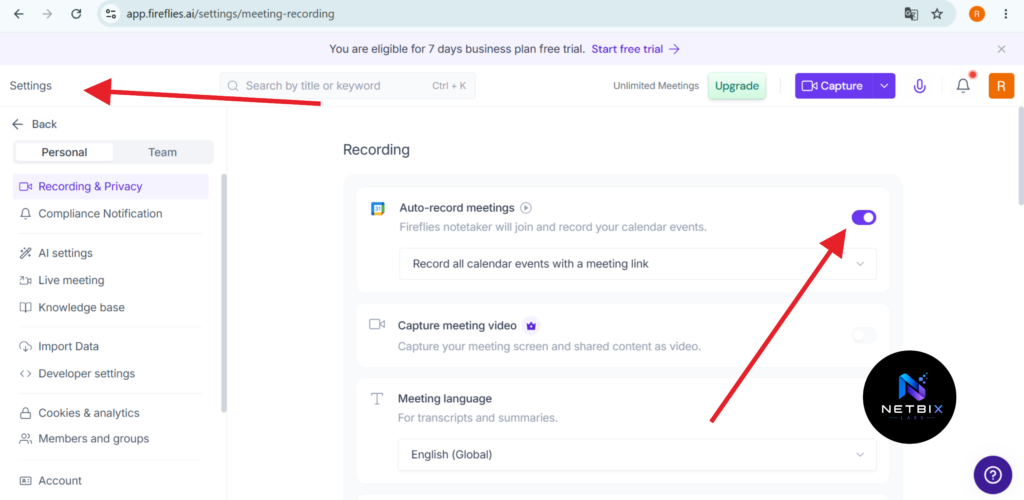The width and height of the screenshot is (1024, 500).
Task: Open Chrome profile avatar icon
Action: [x=977, y=14]
